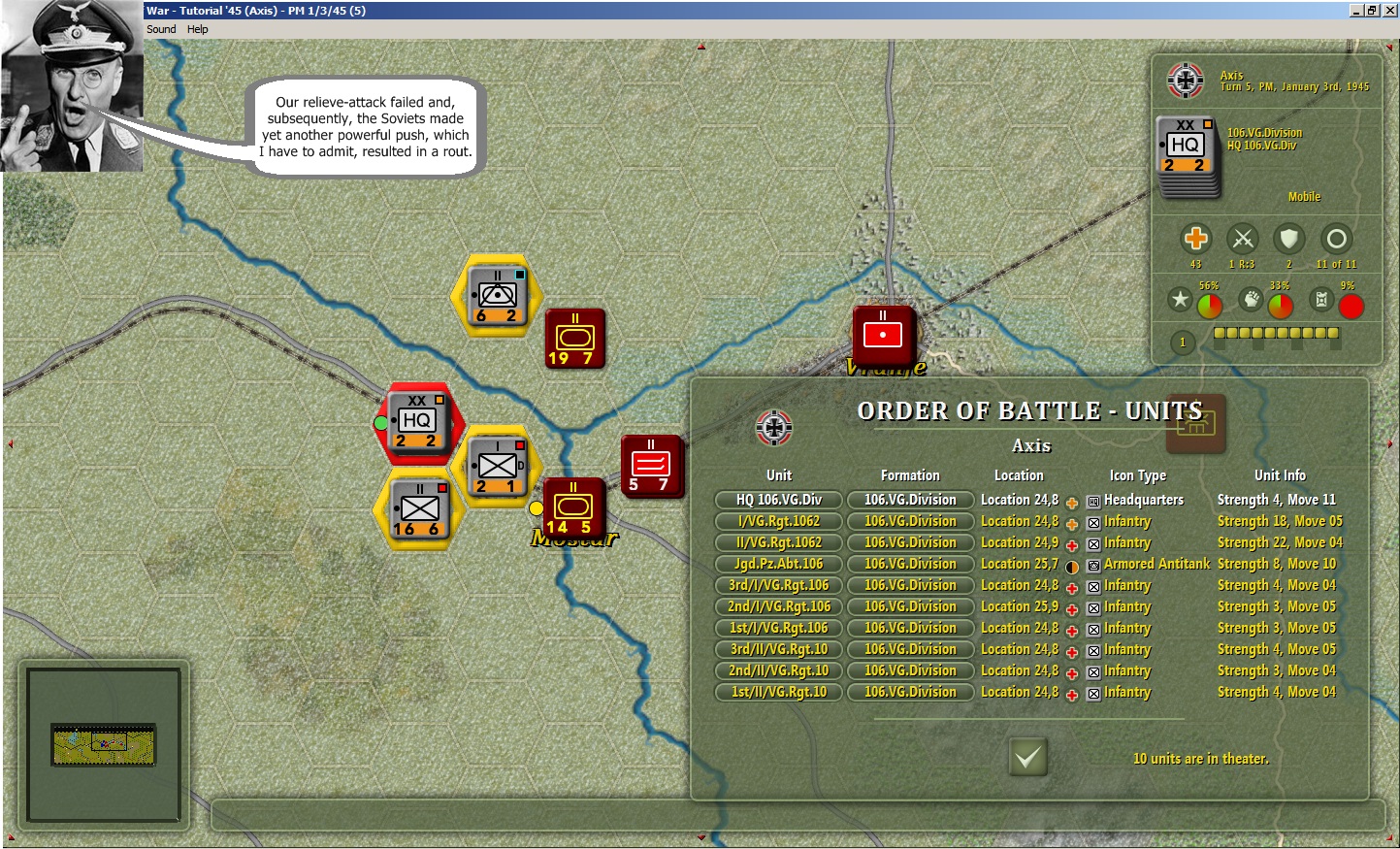
Task: Click the fist morale icon
Action: pos(1252,300)
